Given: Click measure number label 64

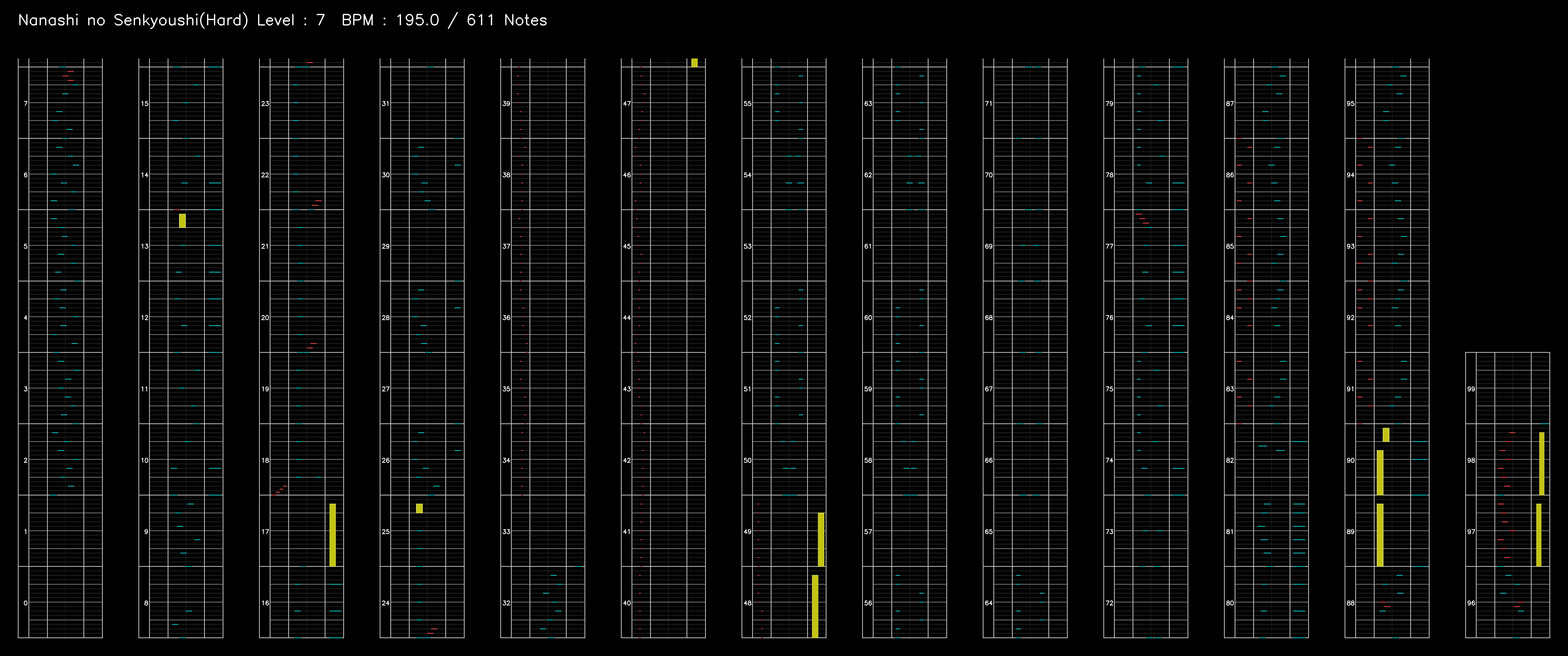Looking at the screenshot, I should (988, 603).
